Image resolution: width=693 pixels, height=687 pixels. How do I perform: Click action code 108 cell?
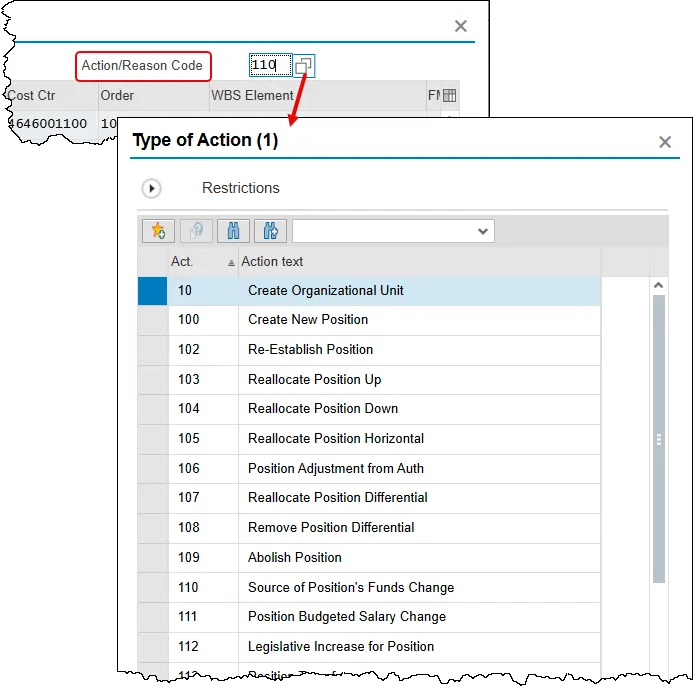[x=203, y=528]
